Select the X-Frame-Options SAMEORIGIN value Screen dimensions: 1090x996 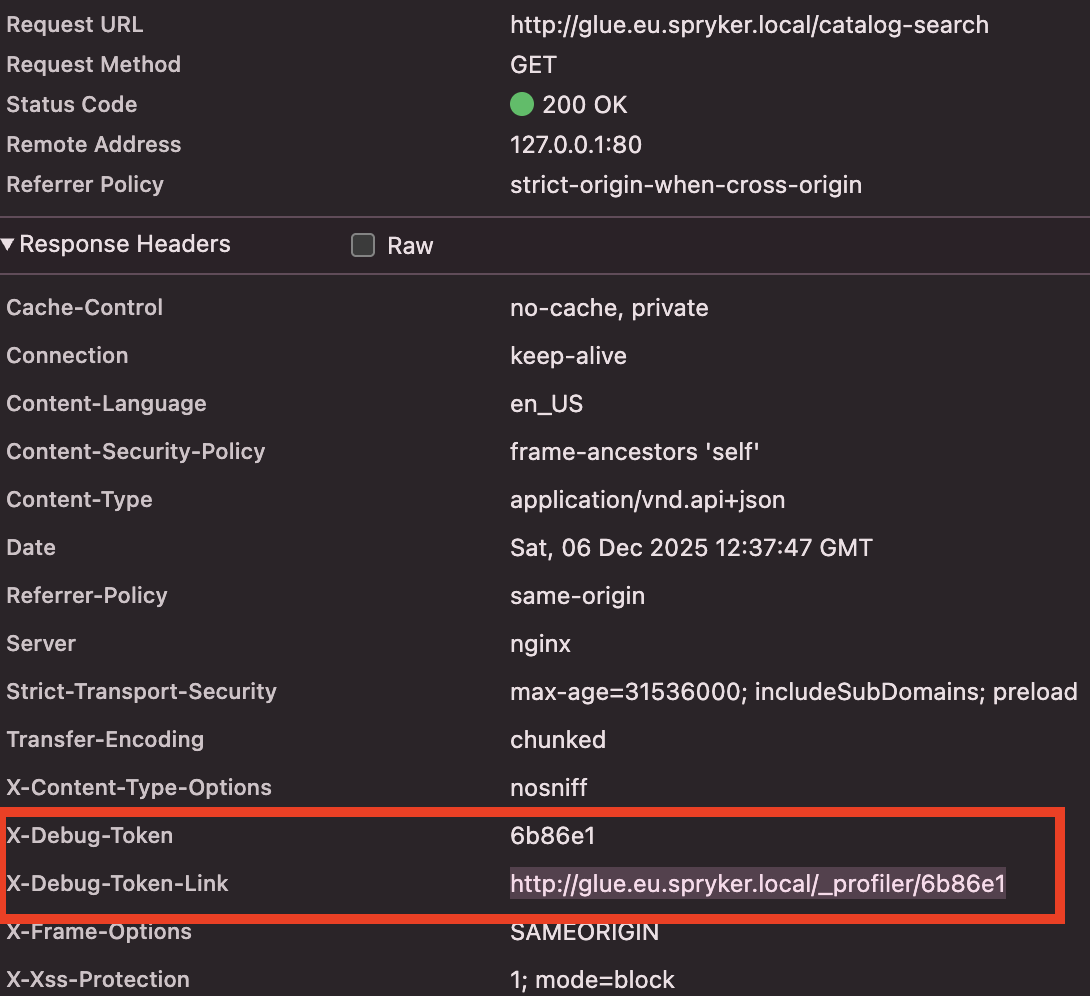(584, 932)
